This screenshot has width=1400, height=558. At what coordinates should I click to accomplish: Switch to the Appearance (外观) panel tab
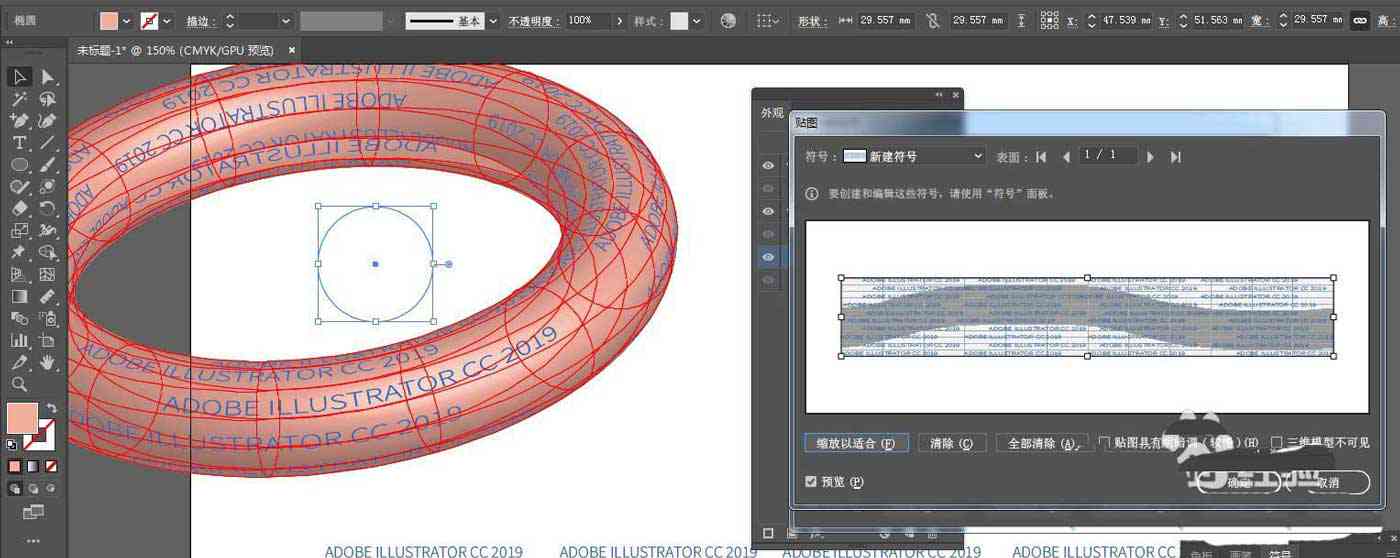772,113
